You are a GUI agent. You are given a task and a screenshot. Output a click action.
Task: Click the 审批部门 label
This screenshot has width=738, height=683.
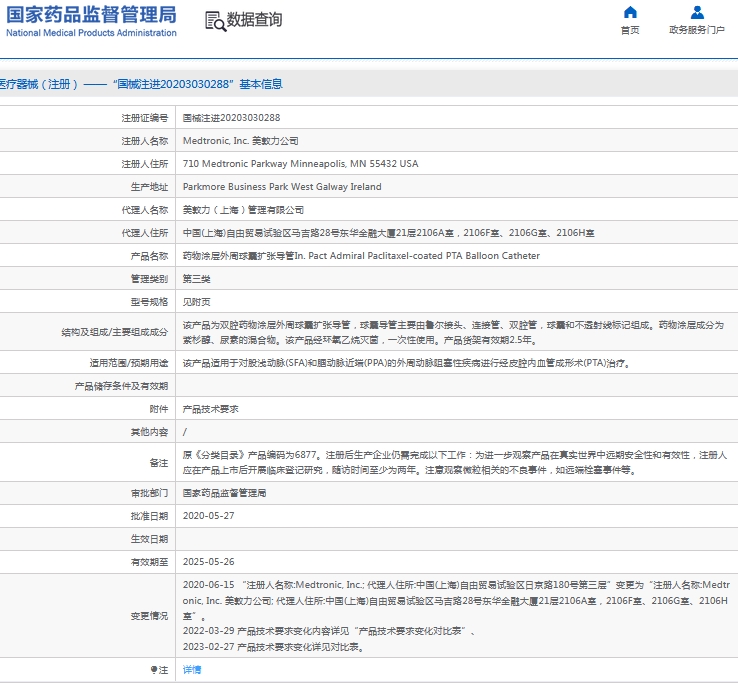point(149,493)
